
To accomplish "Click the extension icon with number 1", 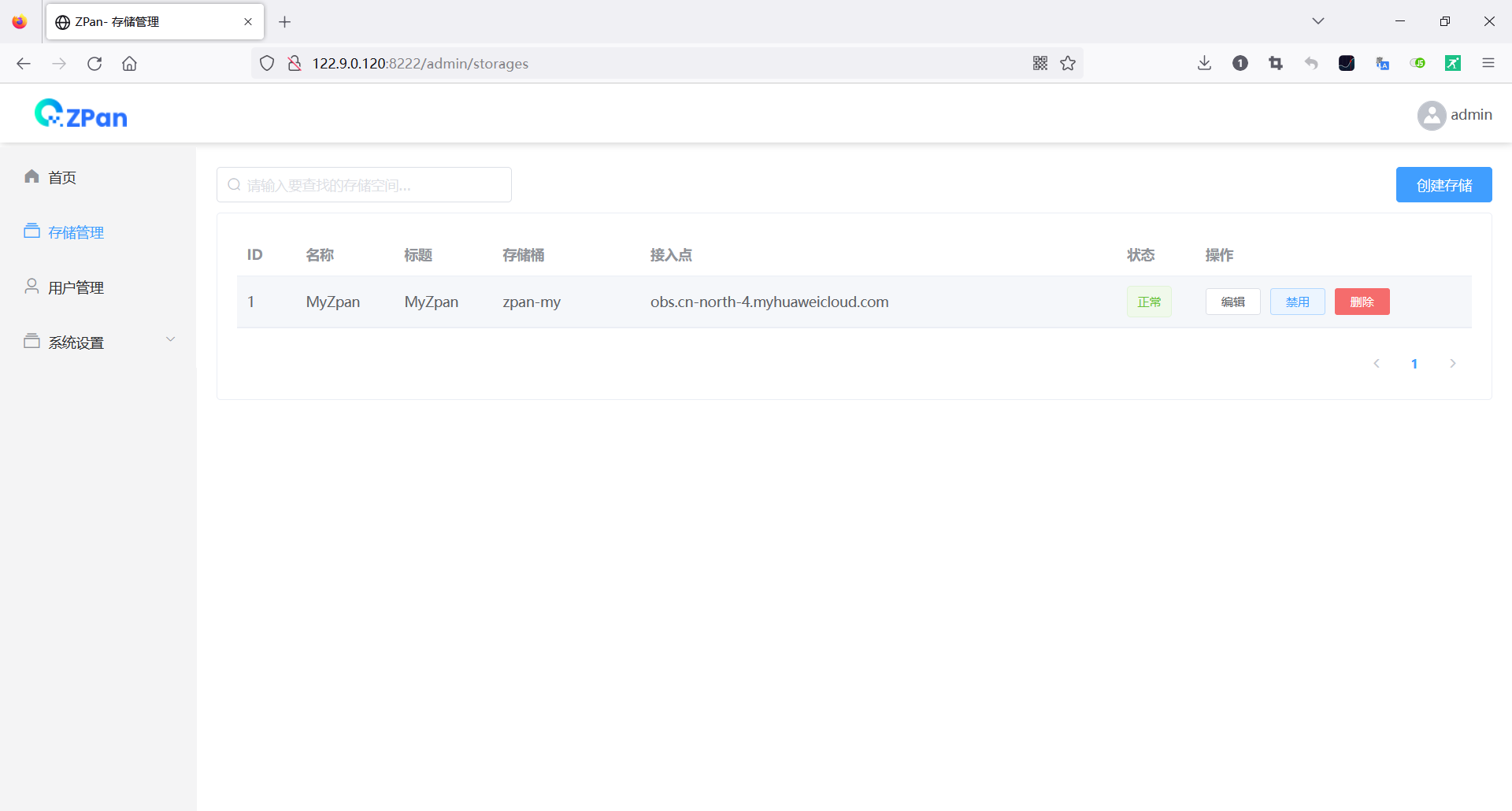I will [x=1240, y=64].
